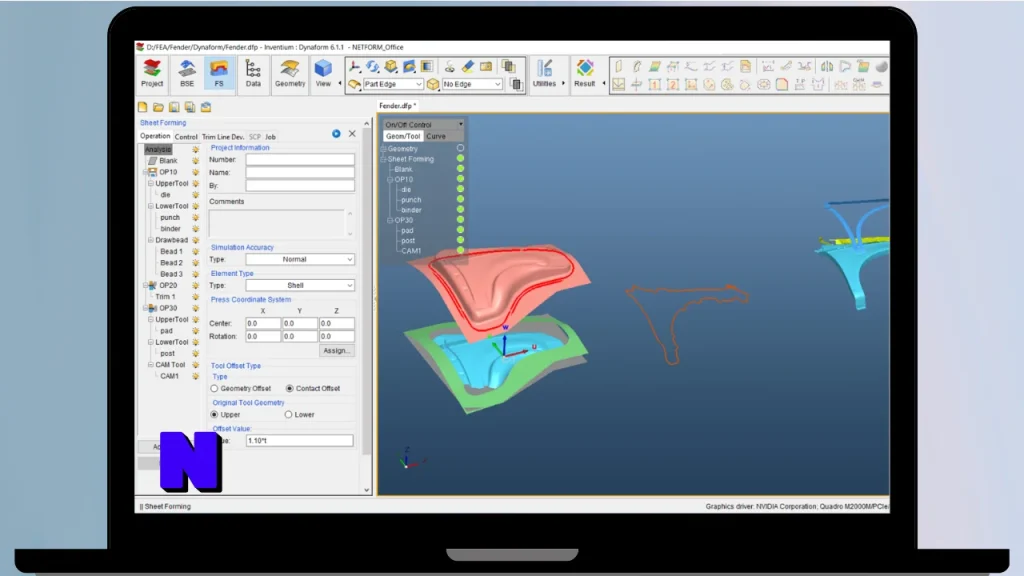Open the Geometry ribbon icon
This screenshot has height=576, width=1024.
click(x=290, y=72)
